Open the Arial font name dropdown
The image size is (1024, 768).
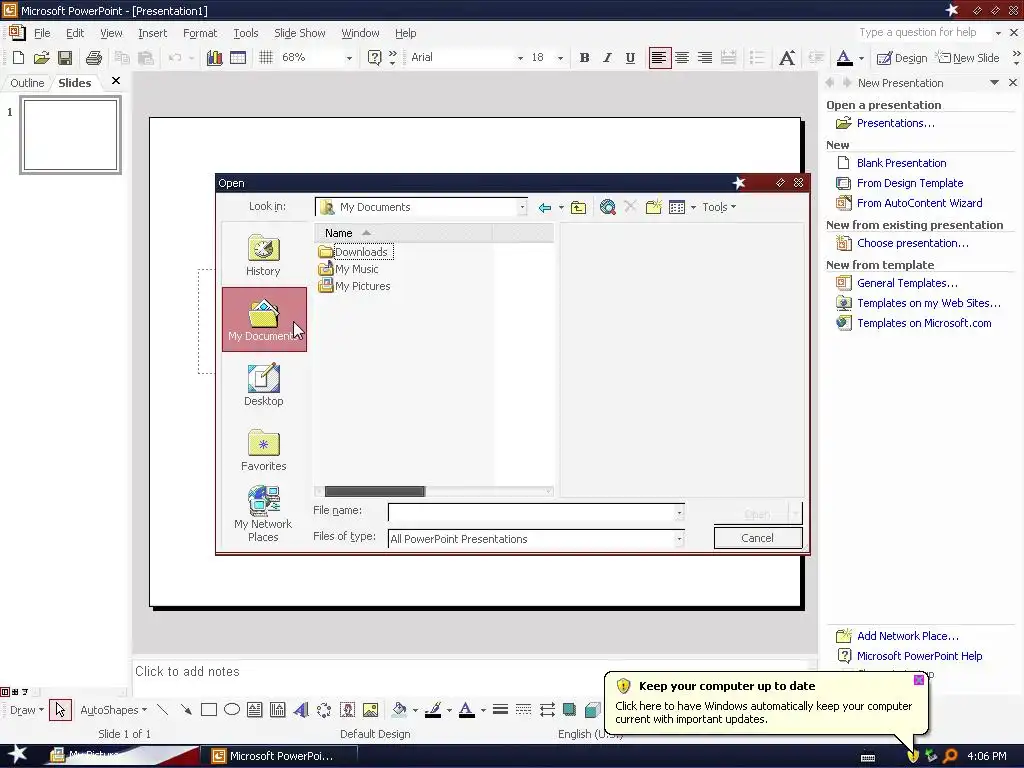tap(520, 58)
